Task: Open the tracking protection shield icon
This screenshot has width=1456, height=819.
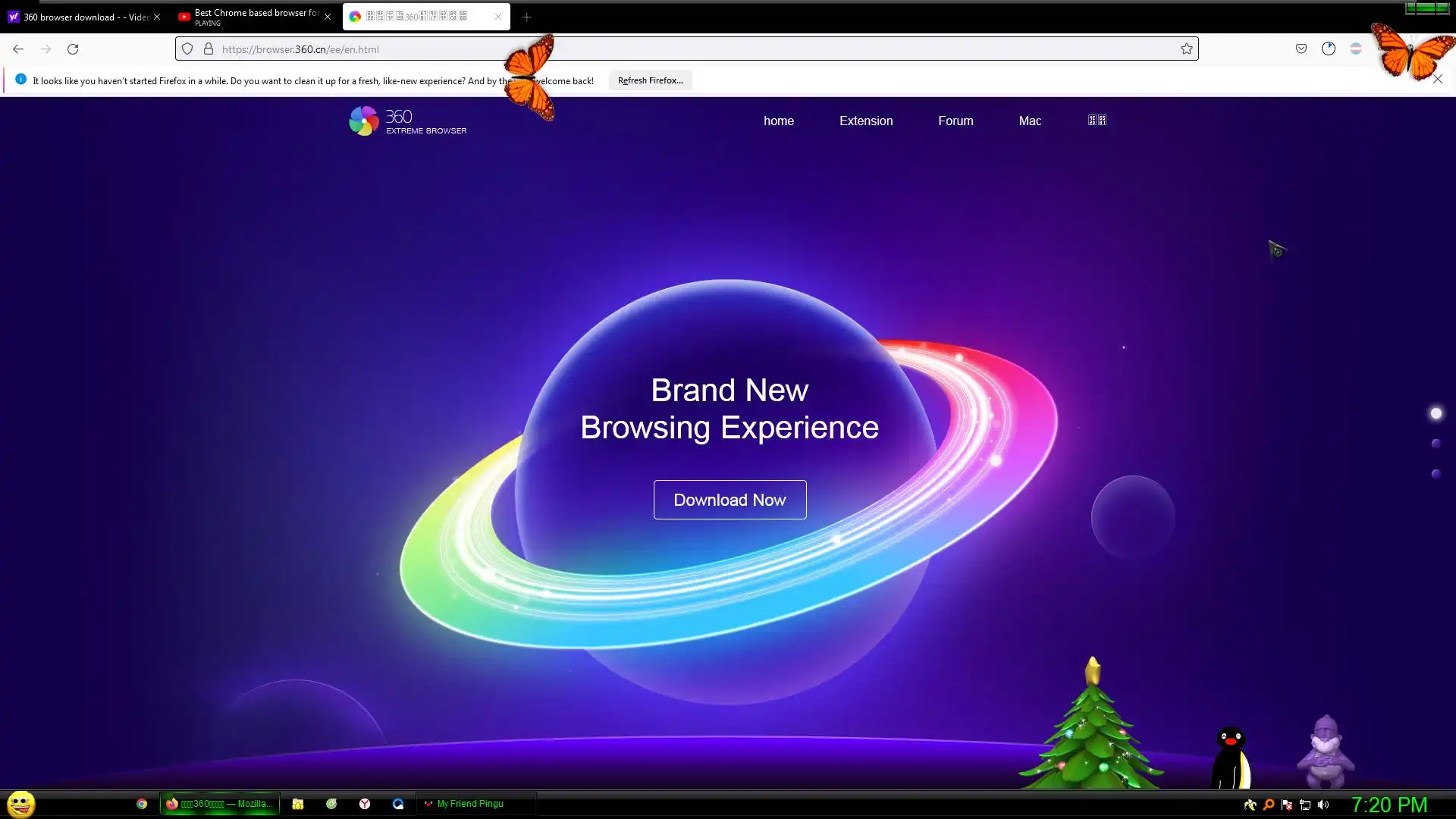Action: click(187, 49)
